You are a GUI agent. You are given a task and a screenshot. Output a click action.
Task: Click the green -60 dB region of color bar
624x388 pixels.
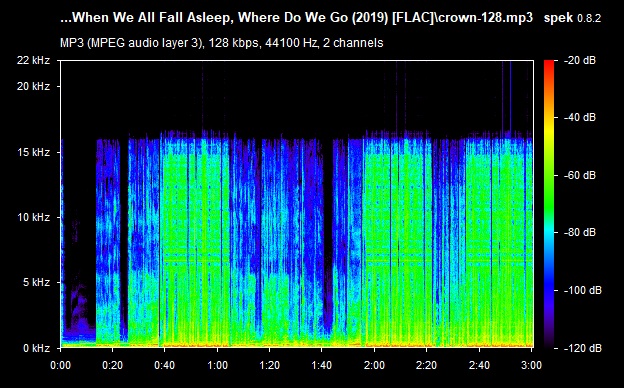click(x=549, y=175)
